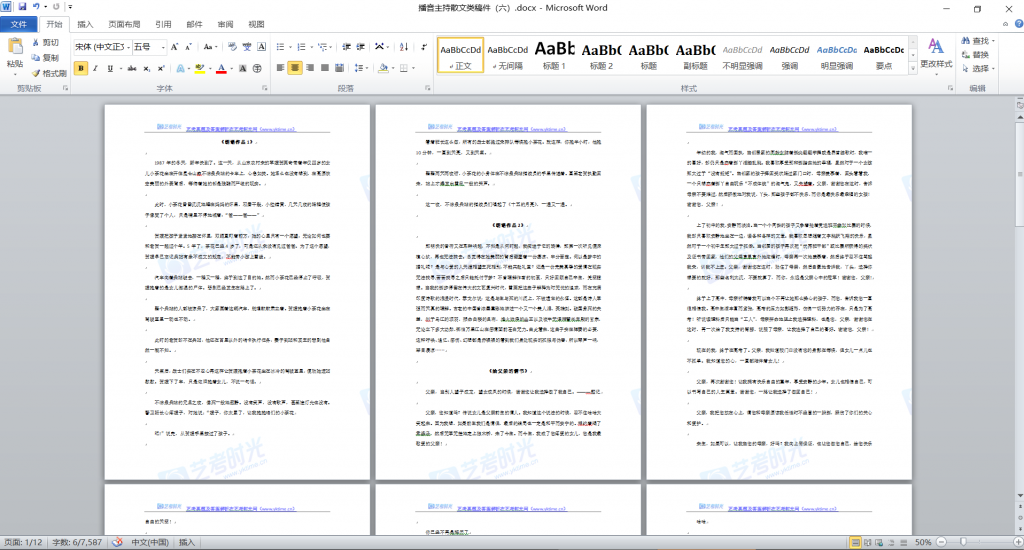
Task: Toggle underline formatting button
Action: tap(112, 68)
